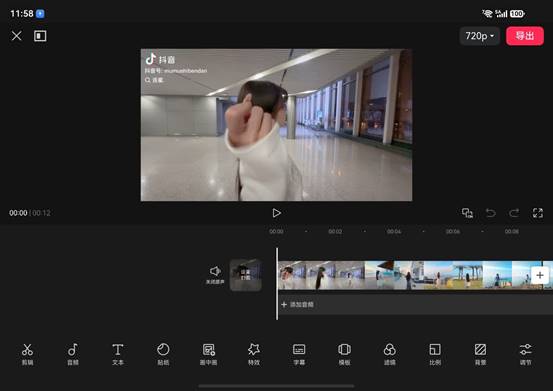Viewport: 553px width, 391px height.
Task: Open the 画中画 (picture-in-picture) tool
Action: click(208, 354)
